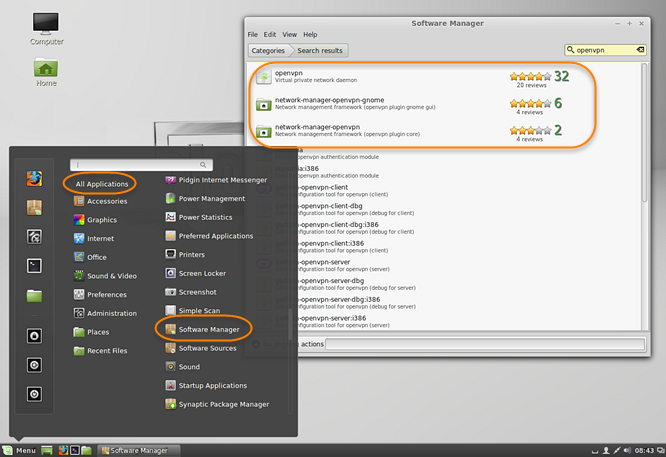Screen dimensions: 666x457
Task: Click the keyboard/notification tray icon left of user
Action: 595,451
